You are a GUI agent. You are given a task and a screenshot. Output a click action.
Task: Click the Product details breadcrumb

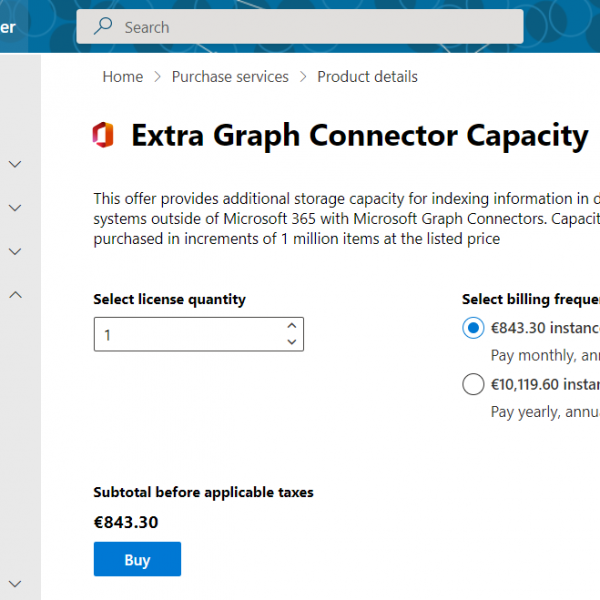(367, 77)
